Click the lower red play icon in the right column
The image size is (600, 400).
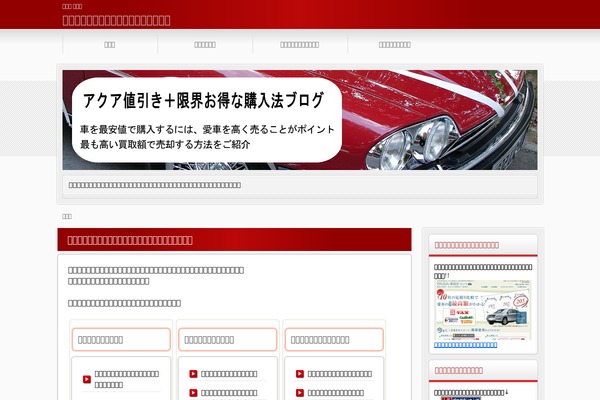(300, 393)
